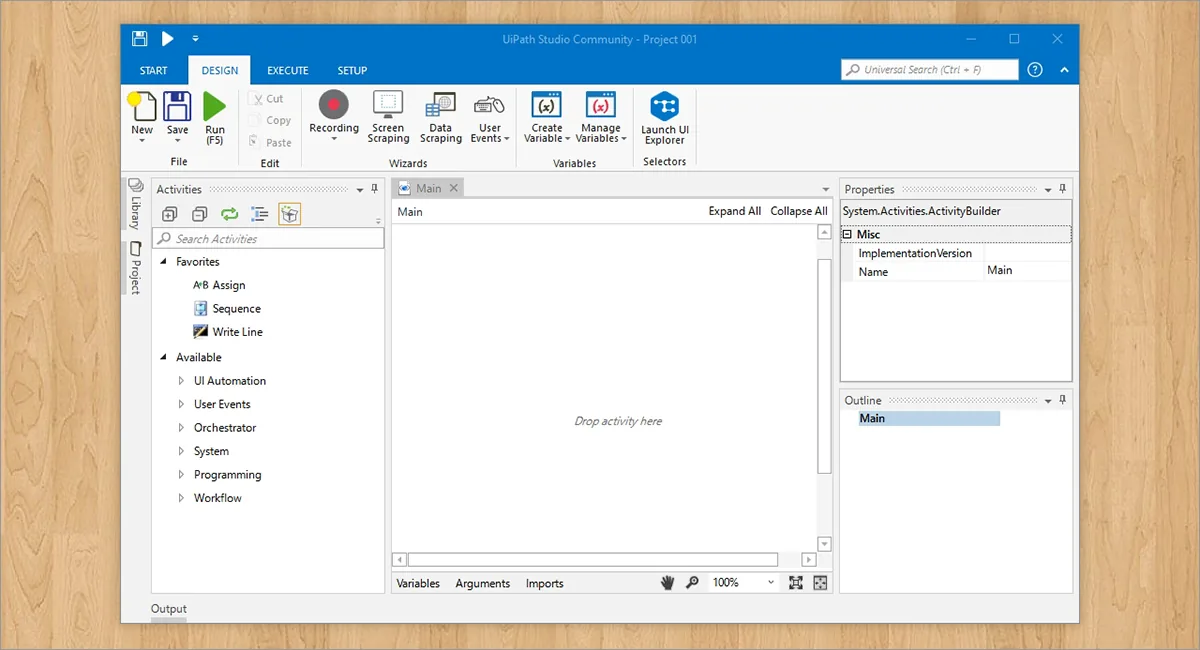This screenshot has height=650, width=1200.
Task: Click Expand All in the designer
Action: click(735, 212)
